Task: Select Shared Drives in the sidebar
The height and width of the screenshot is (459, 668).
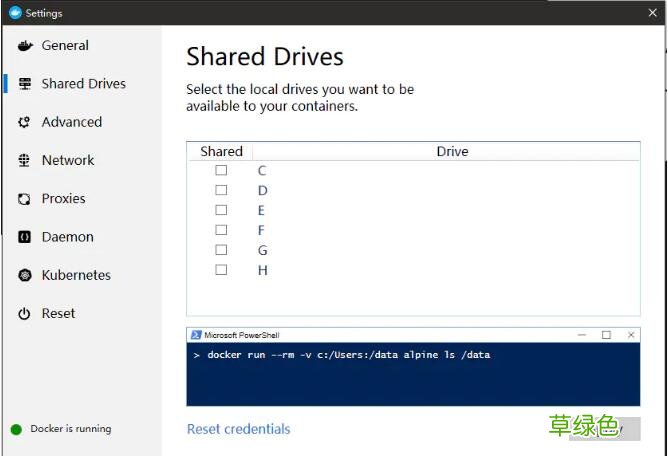Action: (x=84, y=84)
